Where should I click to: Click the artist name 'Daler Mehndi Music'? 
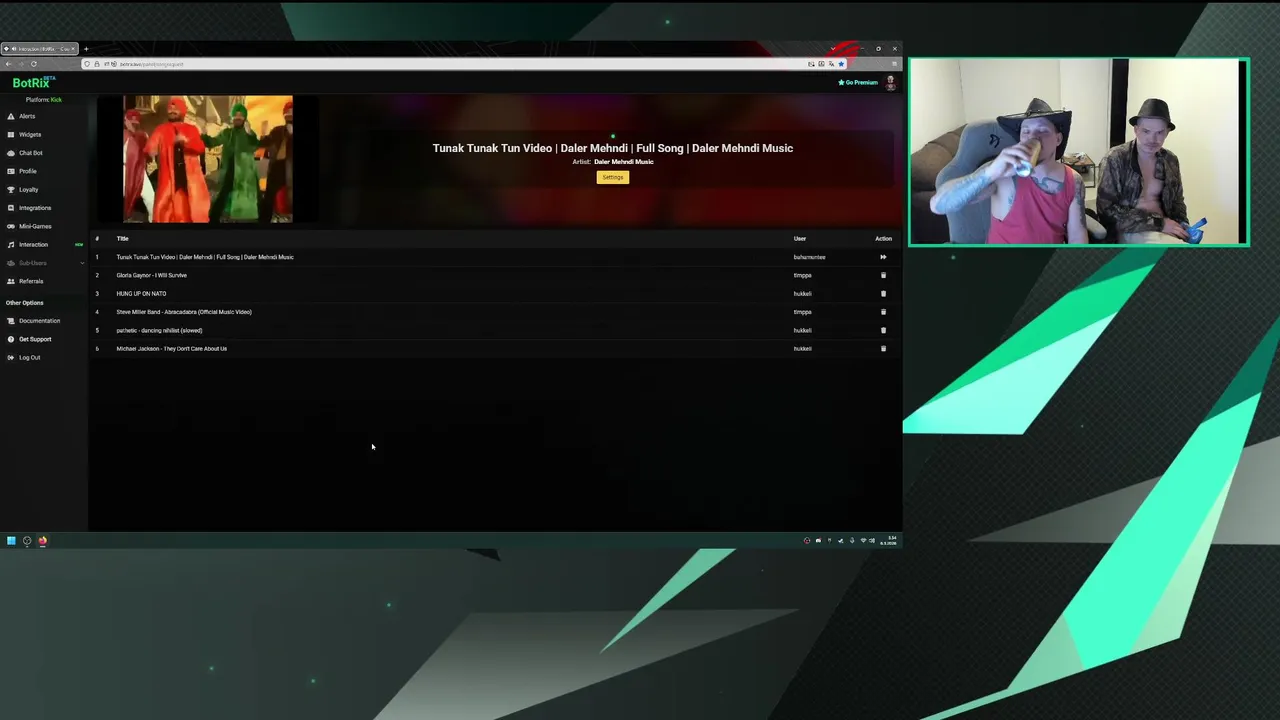point(624,162)
